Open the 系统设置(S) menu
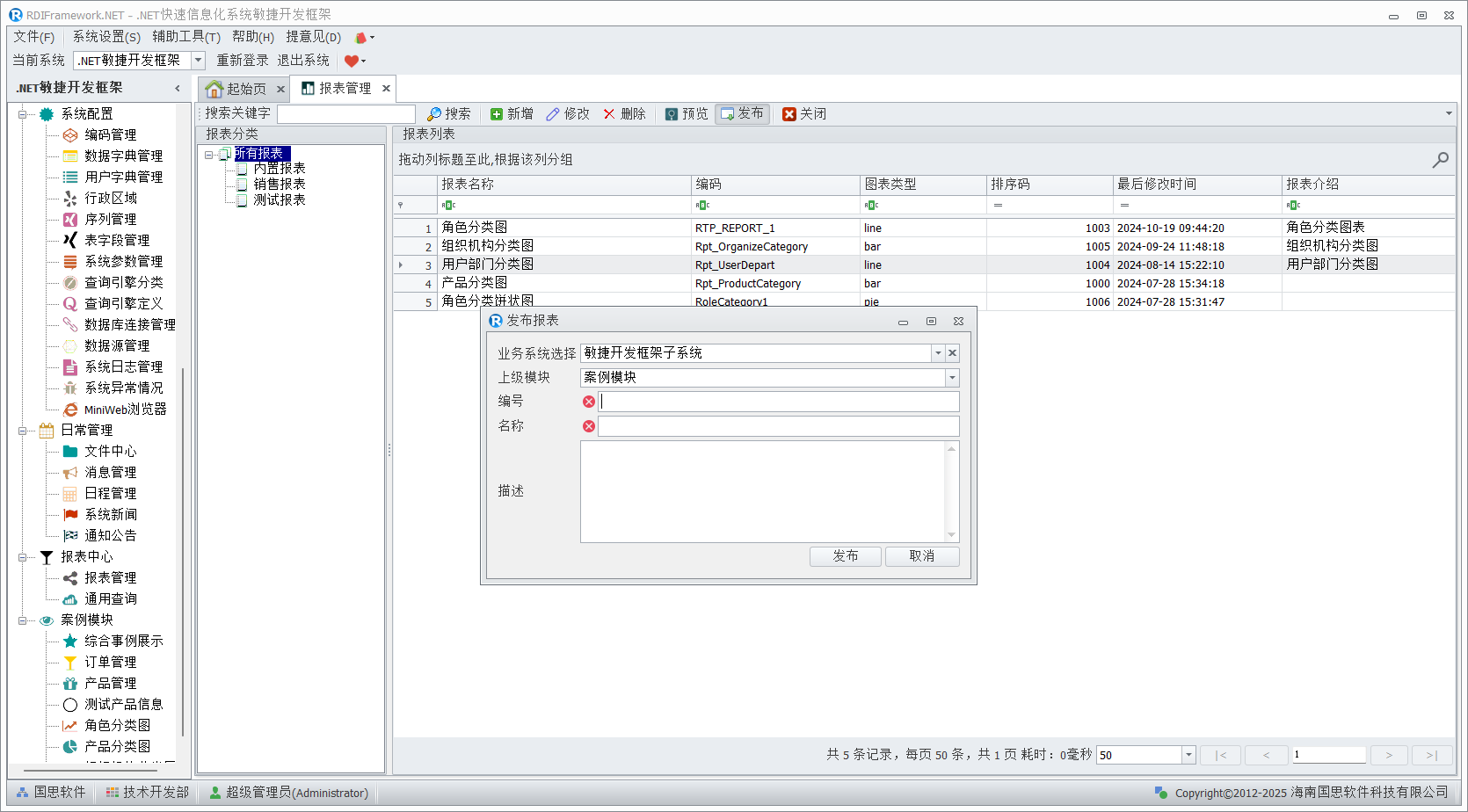1468x812 pixels. point(106,37)
